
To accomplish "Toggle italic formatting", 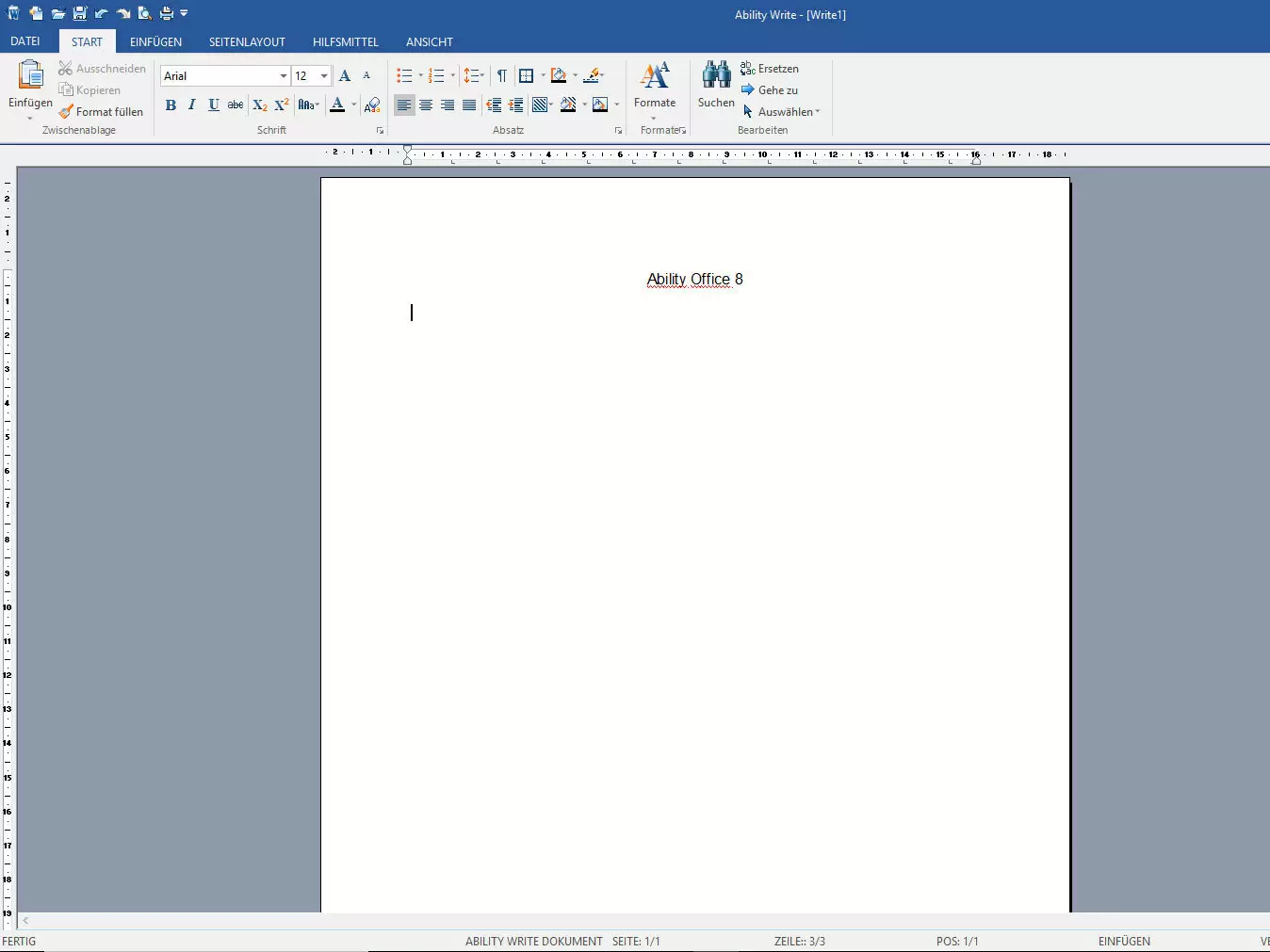I will pos(192,105).
